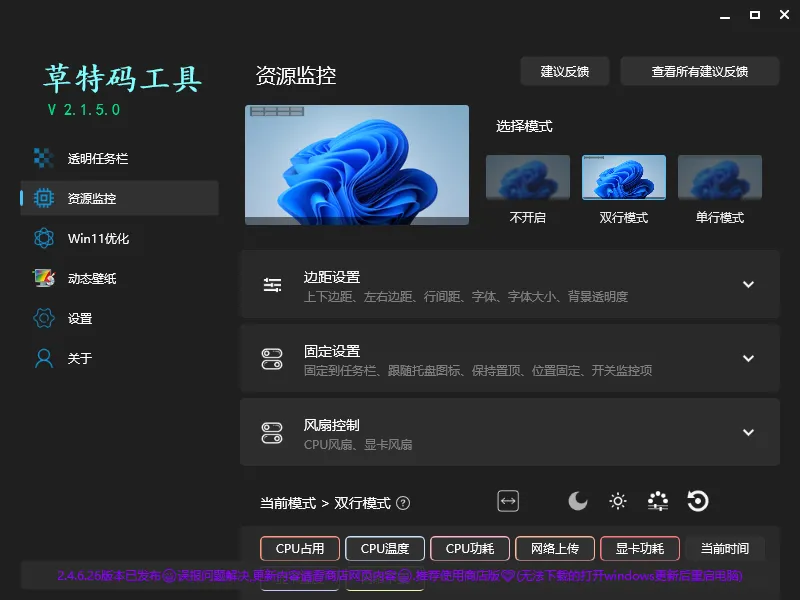Open 设置 from the sidebar

point(119,318)
